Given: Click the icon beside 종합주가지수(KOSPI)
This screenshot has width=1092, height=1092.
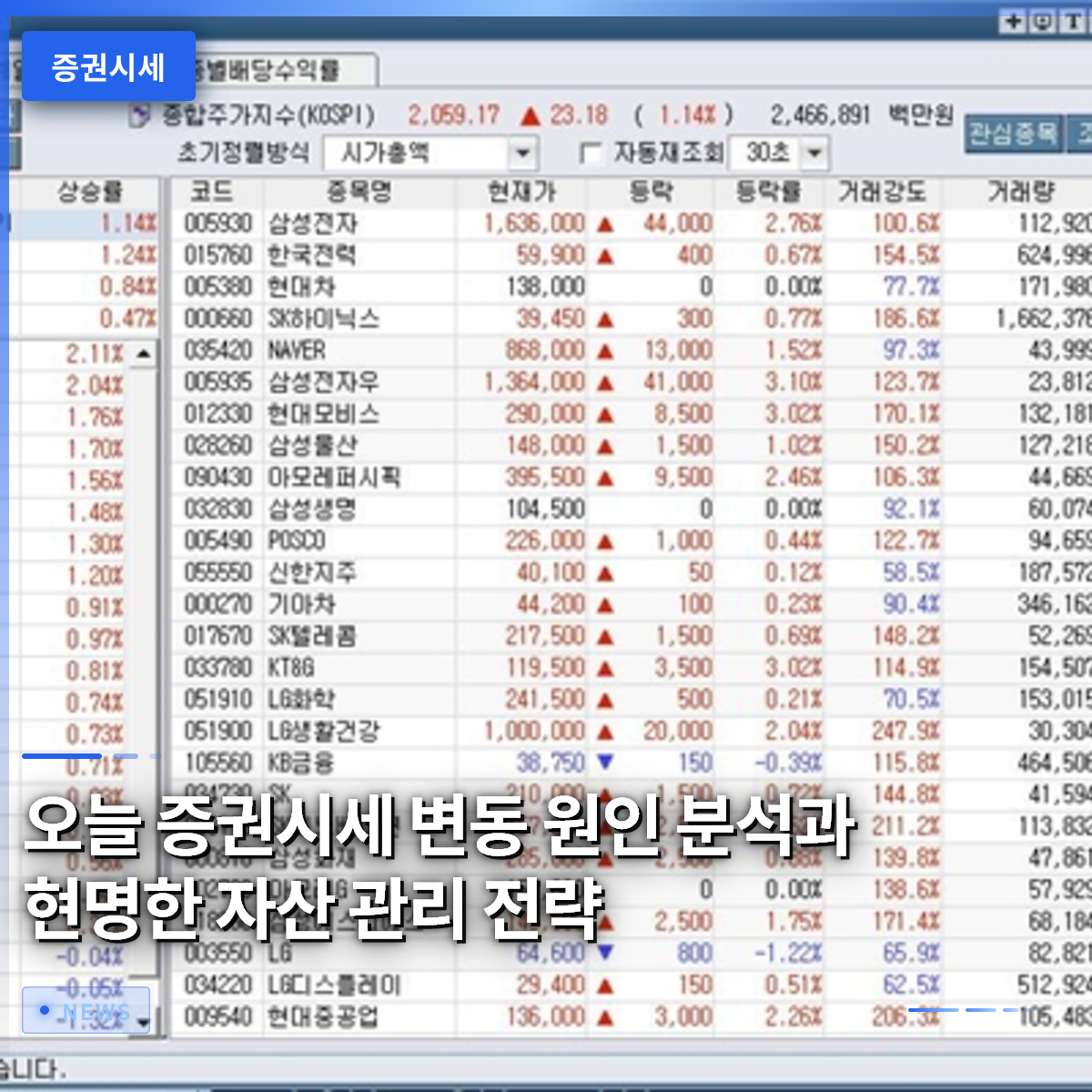Looking at the screenshot, I should click(140, 116).
